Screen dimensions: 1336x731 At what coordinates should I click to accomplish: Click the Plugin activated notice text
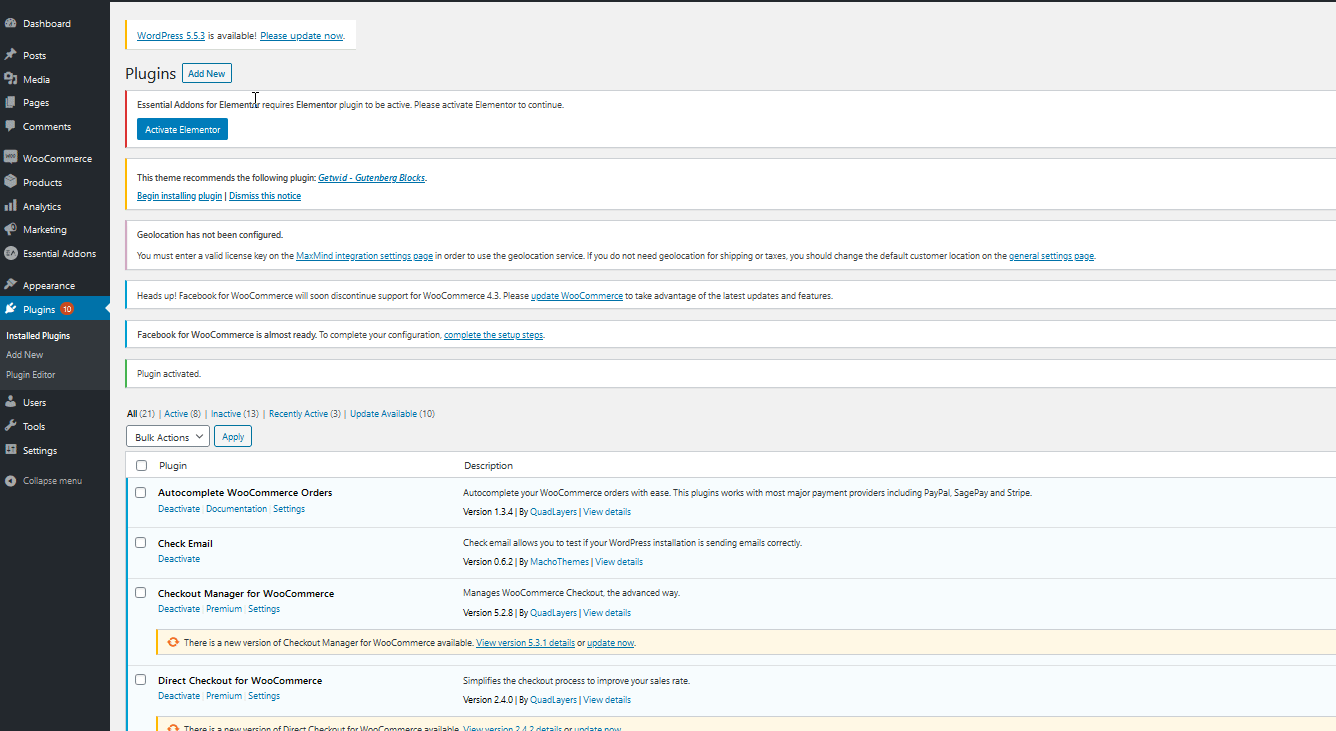[169, 374]
